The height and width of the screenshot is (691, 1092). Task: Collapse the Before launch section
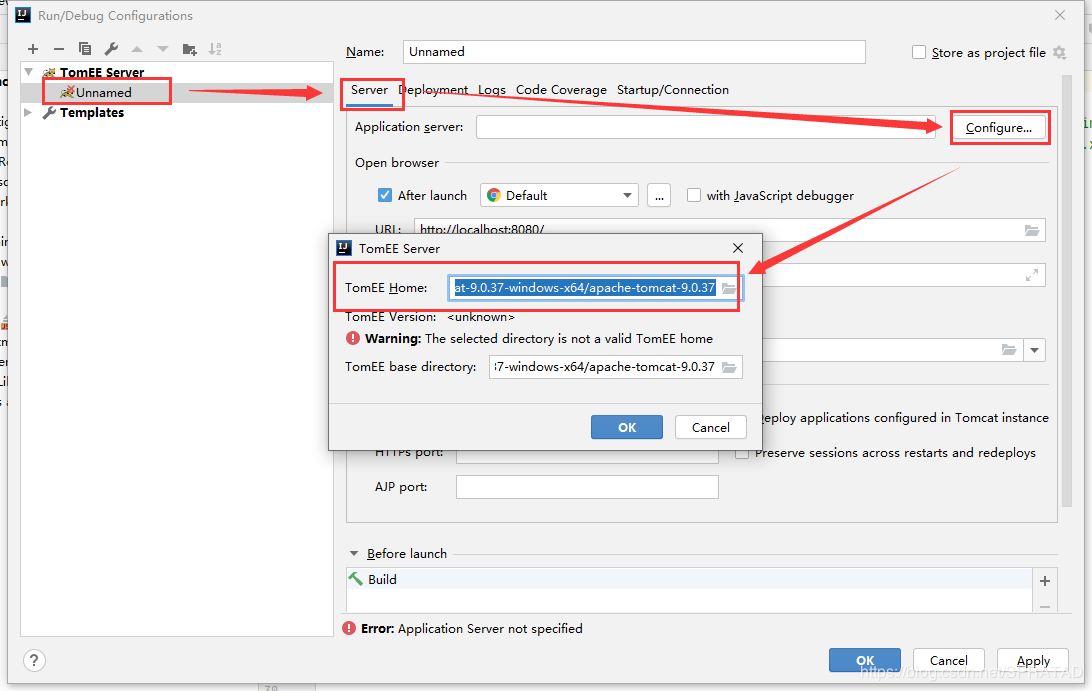tap(354, 554)
